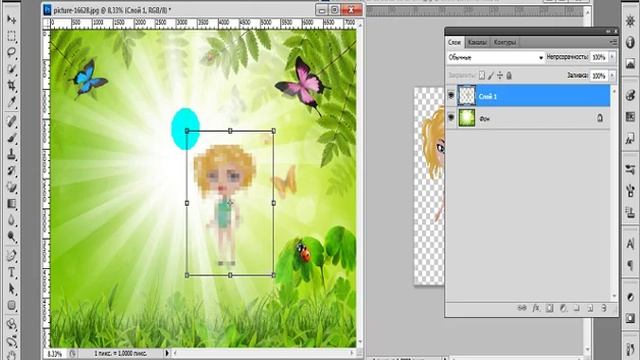Collapse the Layers panel to icons
Image resolution: width=640 pixels, height=360 pixels.
pos(608,31)
